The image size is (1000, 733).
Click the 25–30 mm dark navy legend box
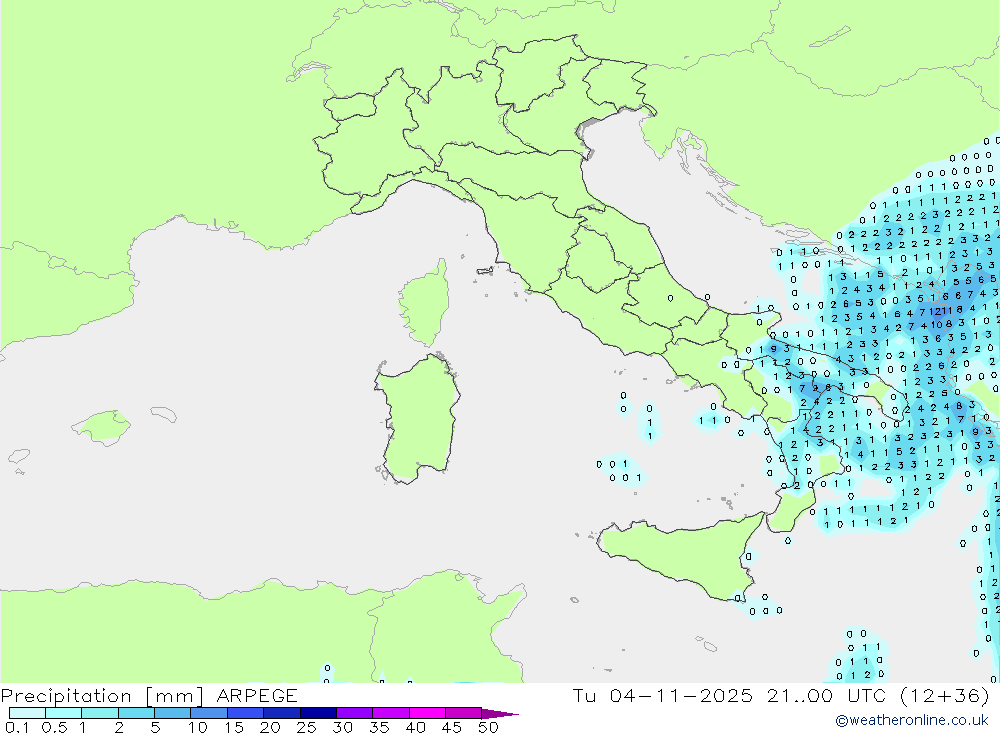click(x=318, y=713)
